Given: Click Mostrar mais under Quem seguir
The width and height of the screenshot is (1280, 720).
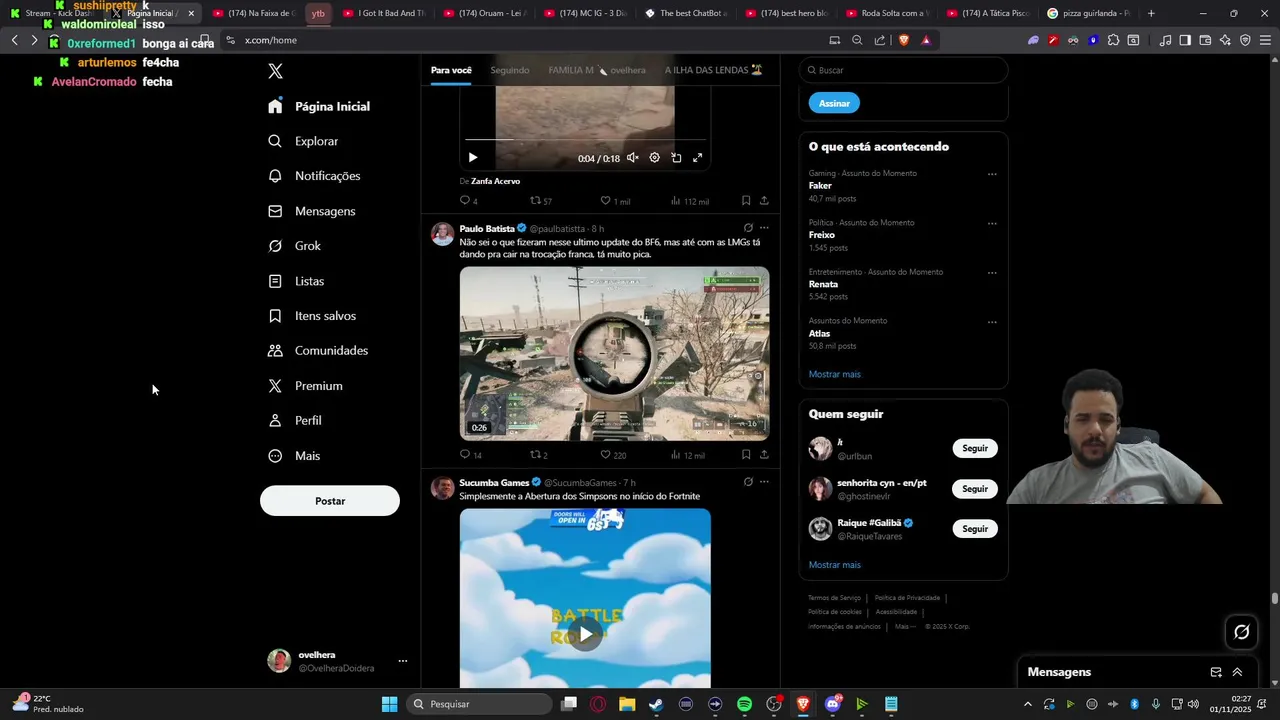Looking at the screenshot, I should tap(834, 565).
